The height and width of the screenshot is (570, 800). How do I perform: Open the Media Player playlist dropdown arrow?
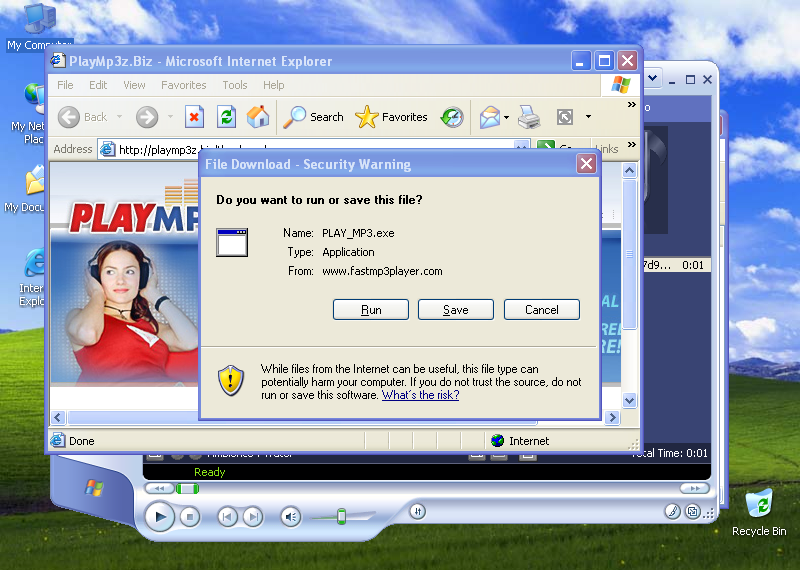[x=652, y=79]
